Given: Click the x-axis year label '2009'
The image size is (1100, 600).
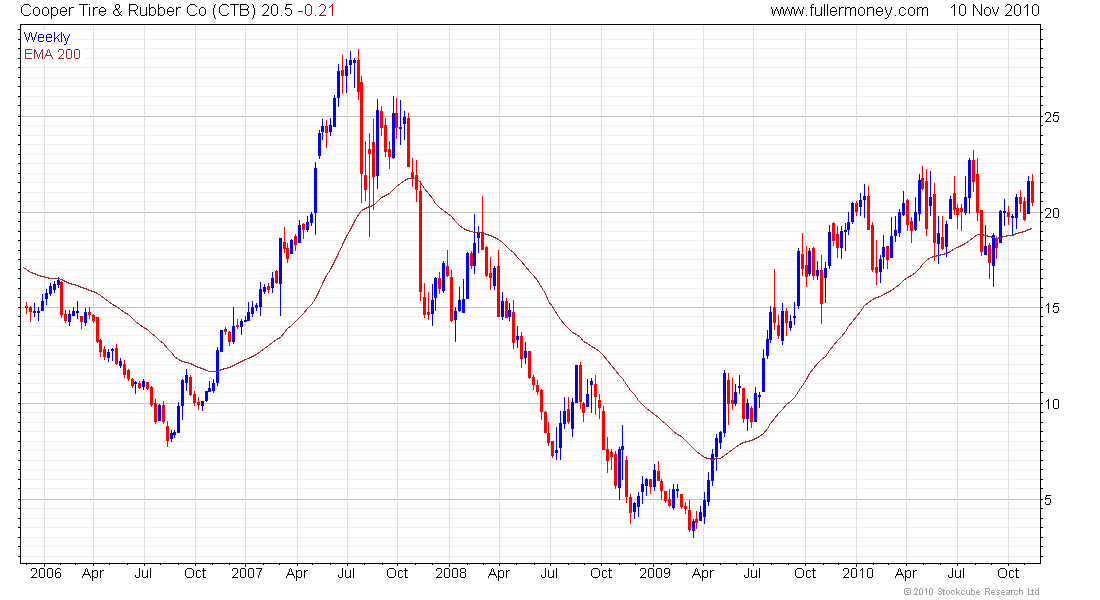Looking at the screenshot, I should pyautogui.click(x=655, y=573).
